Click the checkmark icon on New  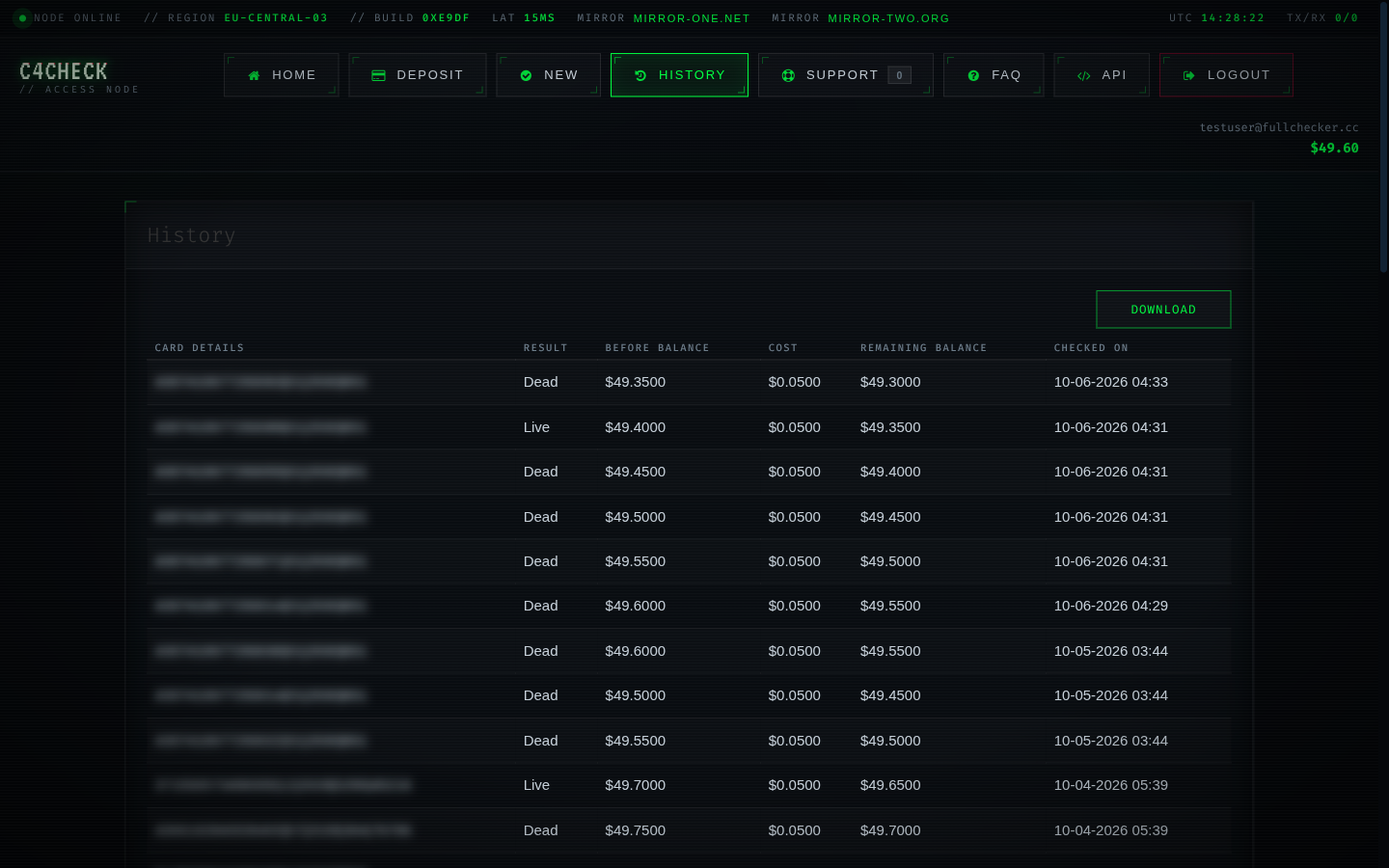tap(526, 75)
